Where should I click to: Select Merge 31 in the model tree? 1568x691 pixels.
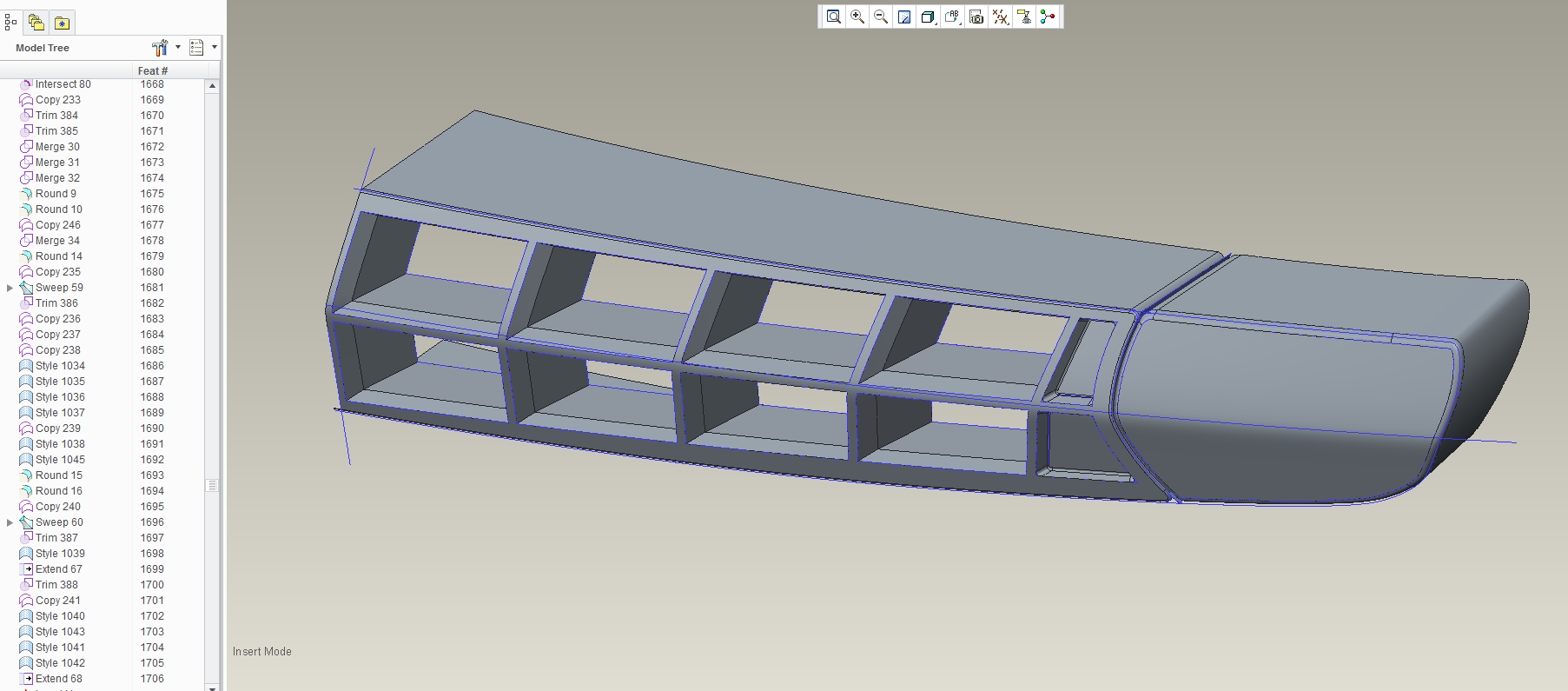57,163
